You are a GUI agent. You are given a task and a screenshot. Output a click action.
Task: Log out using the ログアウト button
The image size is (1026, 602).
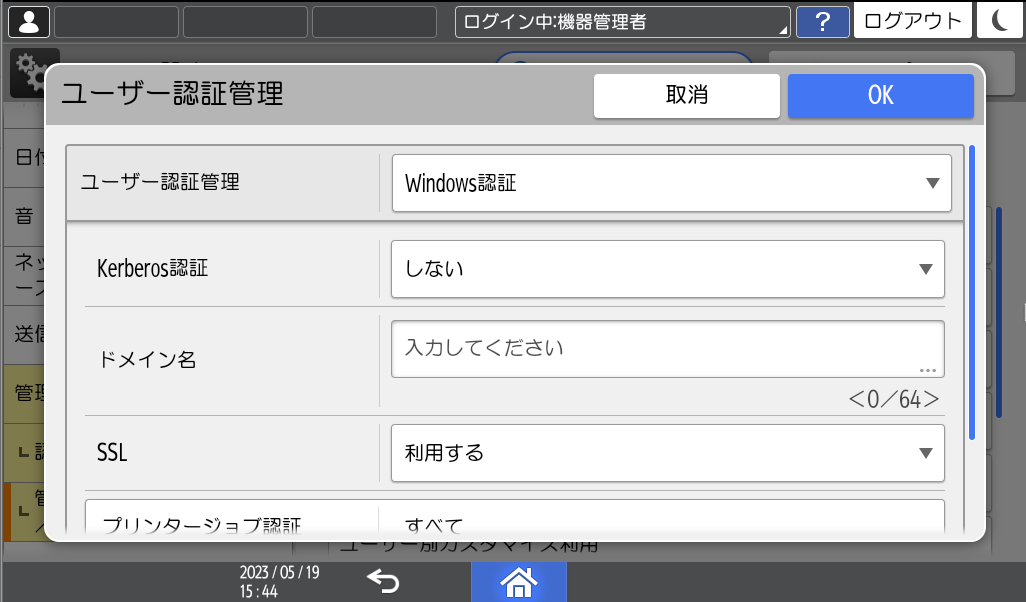(x=912, y=20)
